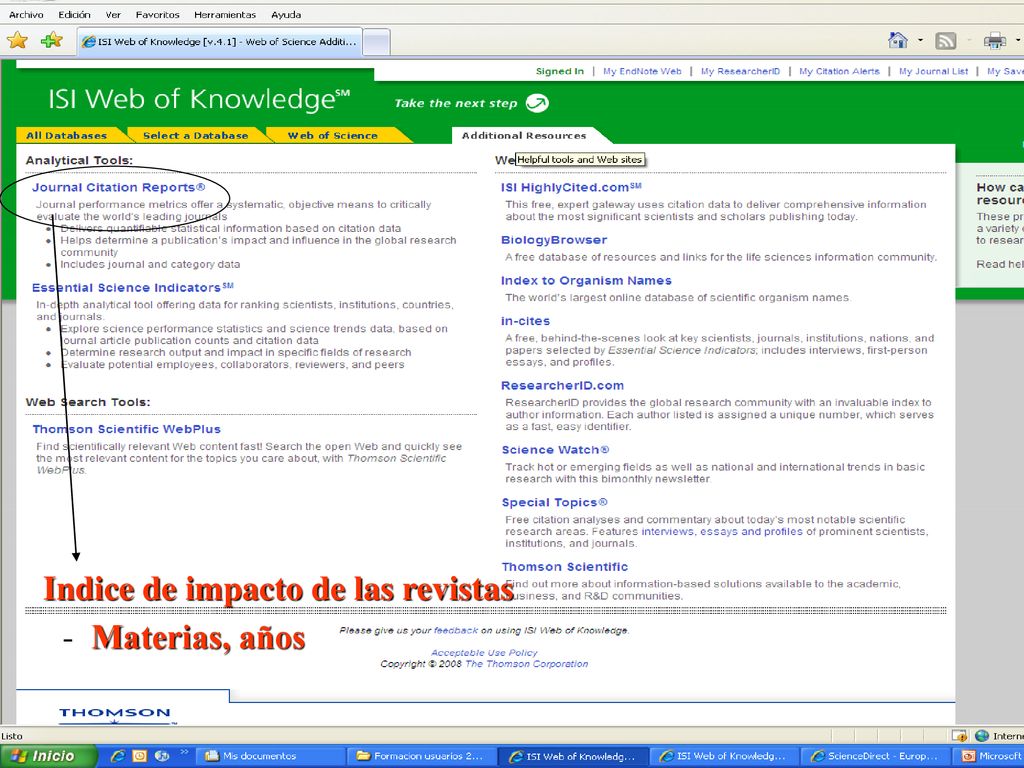Screen dimensions: 1024x768
Task: Open the Favoritos menu
Action: pos(157,14)
